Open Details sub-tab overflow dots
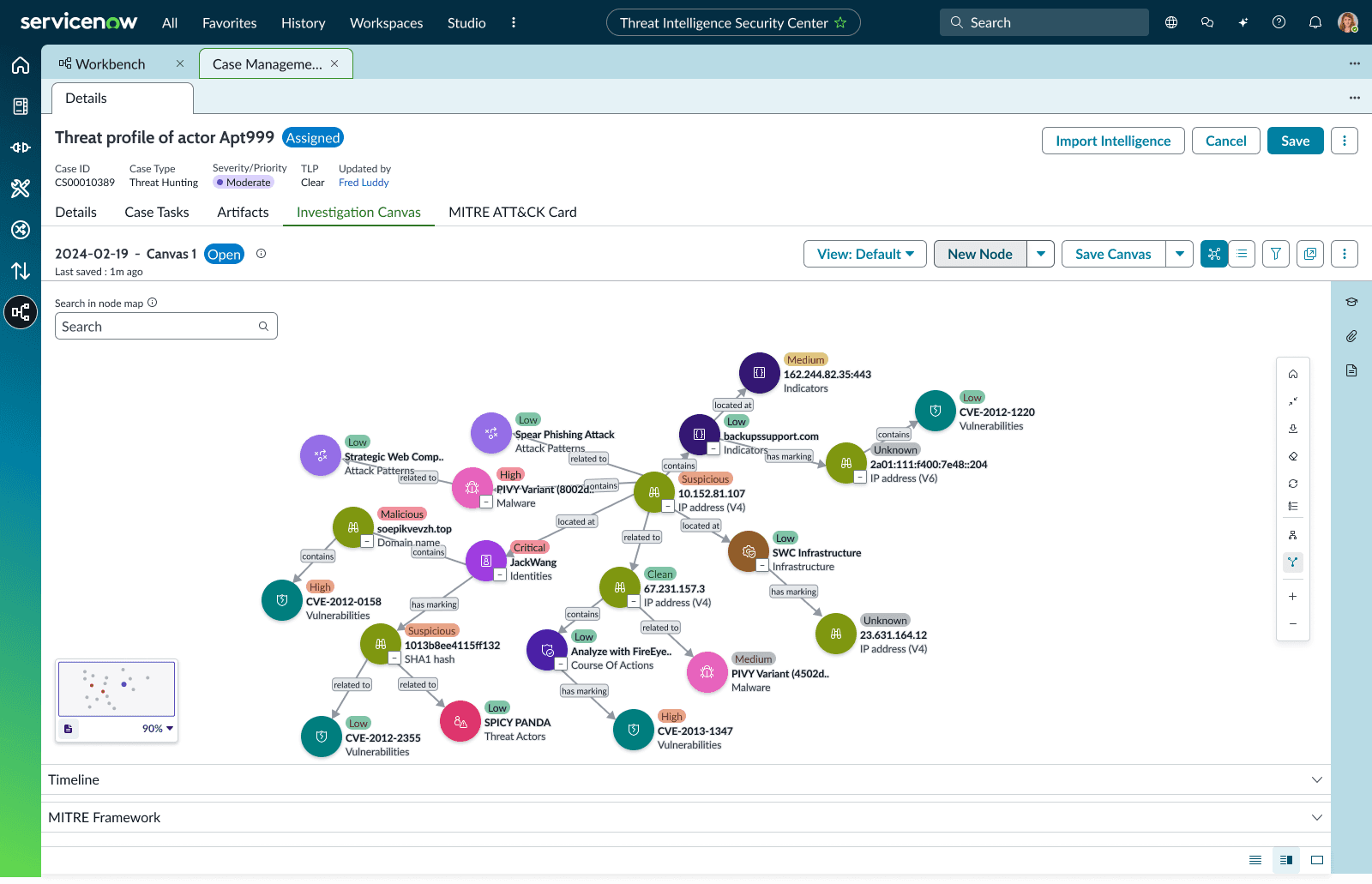 [1355, 98]
